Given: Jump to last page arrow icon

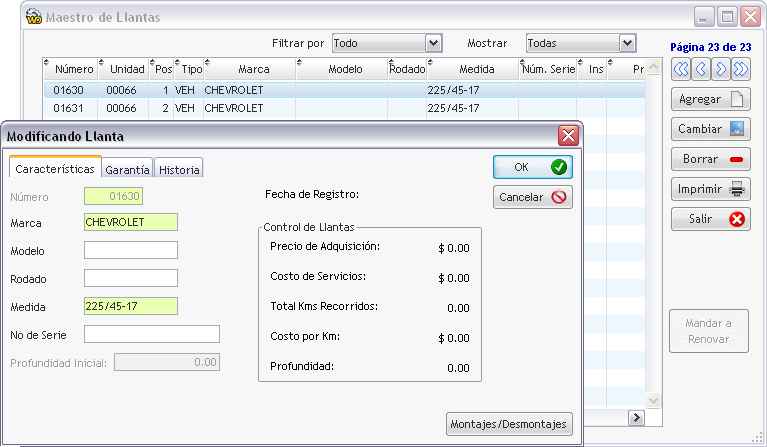Looking at the screenshot, I should coord(741,69).
